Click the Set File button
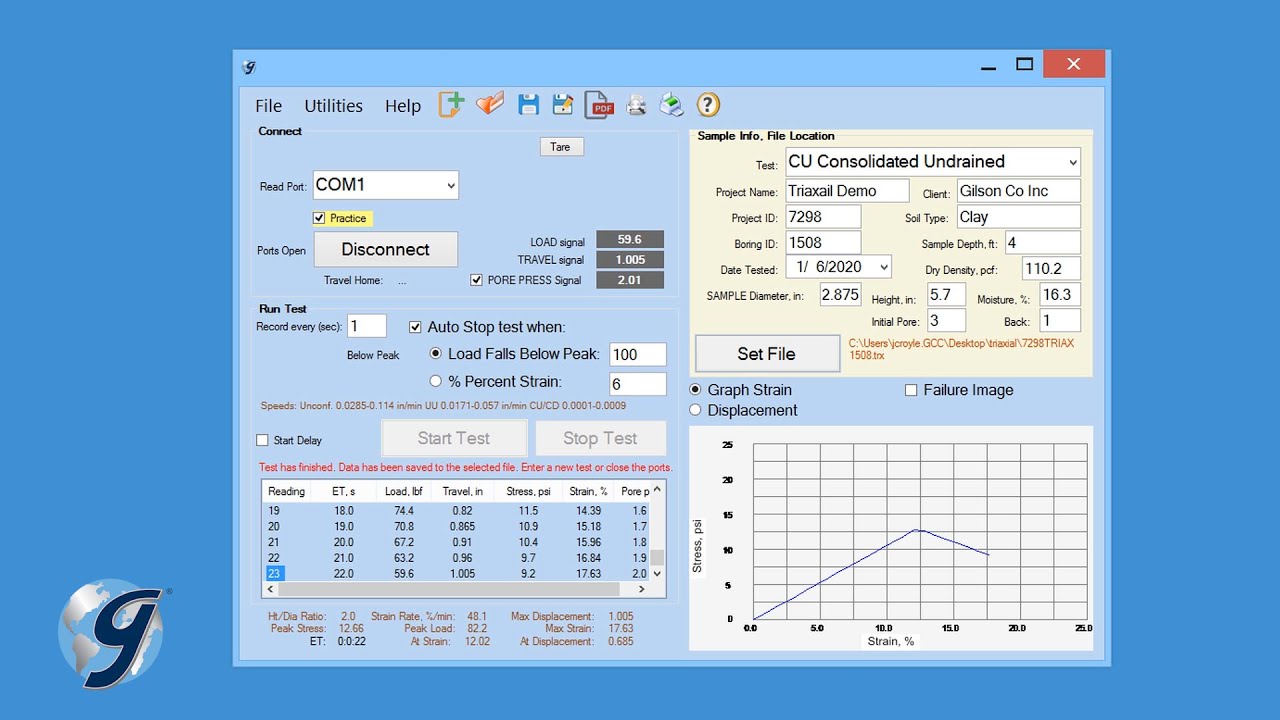 (x=767, y=354)
